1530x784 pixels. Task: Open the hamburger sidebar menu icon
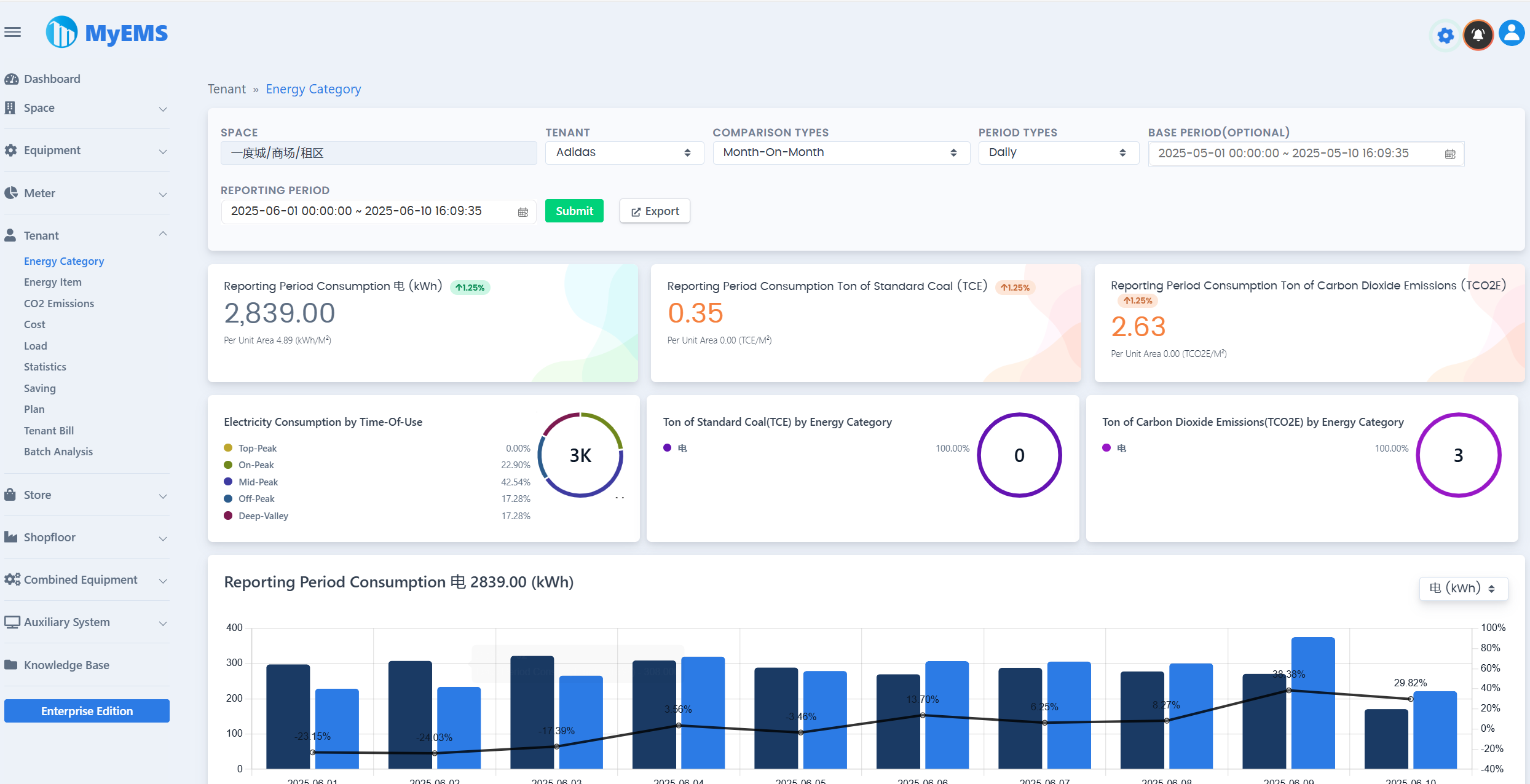(12, 32)
